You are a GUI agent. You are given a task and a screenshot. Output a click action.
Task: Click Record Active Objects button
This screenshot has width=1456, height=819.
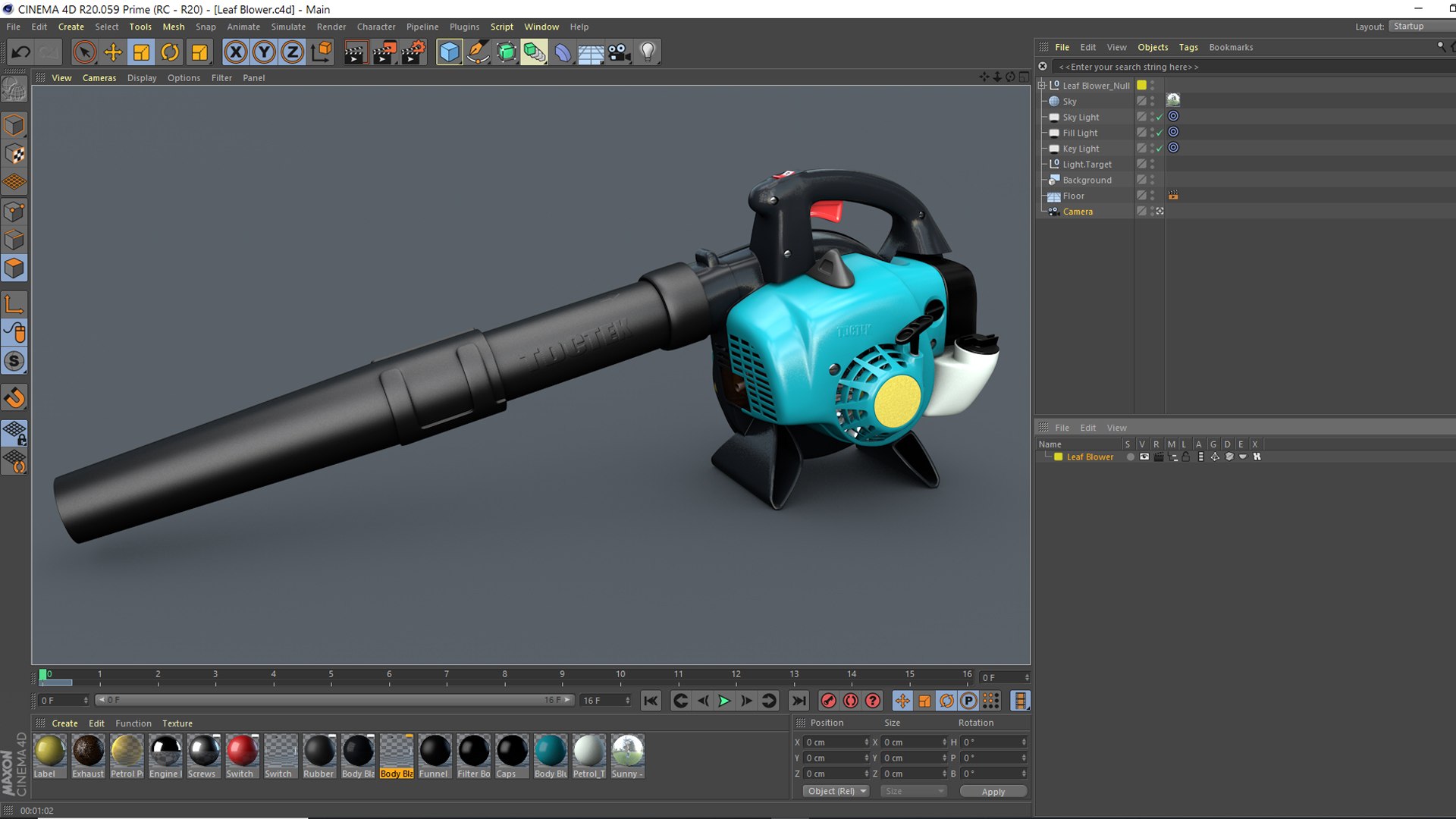(829, 701)
